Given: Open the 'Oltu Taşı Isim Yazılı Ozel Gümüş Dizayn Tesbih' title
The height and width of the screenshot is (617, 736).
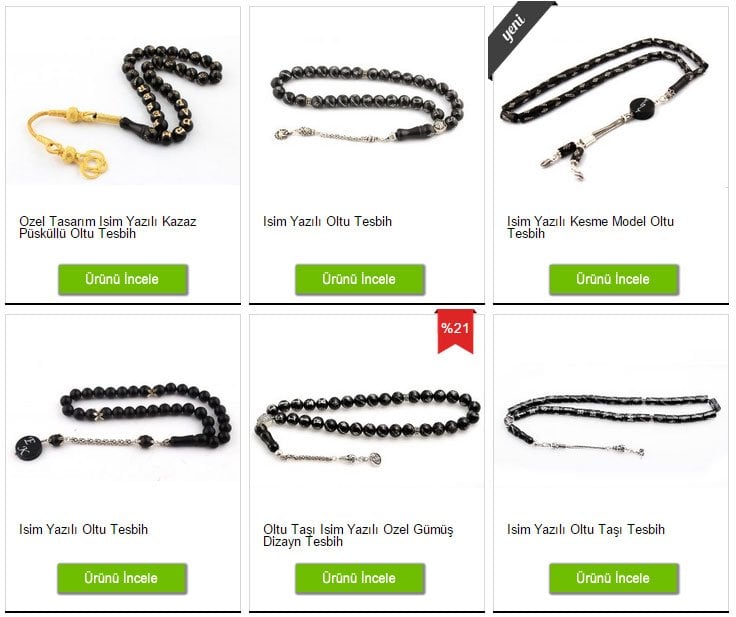Looking at the screenshot, I should click(x=358, y=535).
